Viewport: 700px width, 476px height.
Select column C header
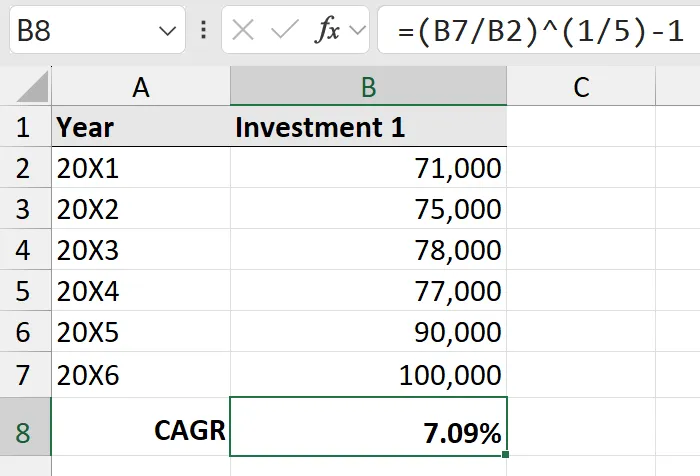[x=581, y=87]
